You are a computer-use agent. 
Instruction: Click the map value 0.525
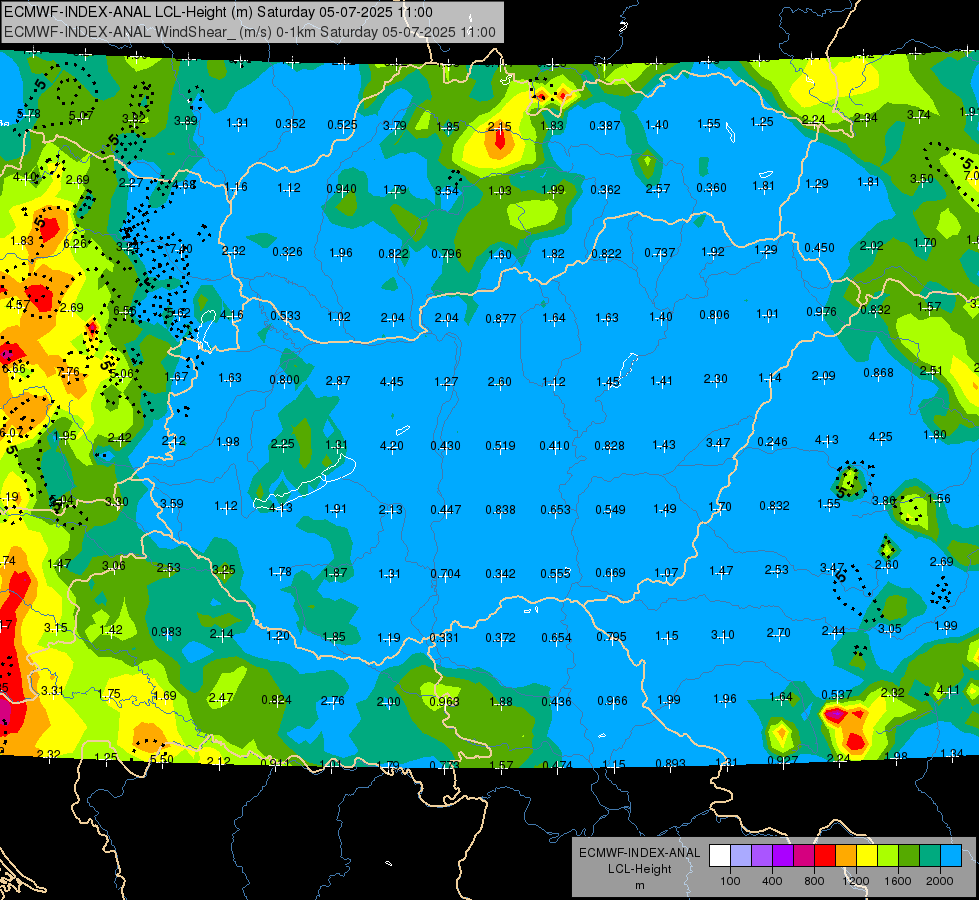click(x=343, y=125)
